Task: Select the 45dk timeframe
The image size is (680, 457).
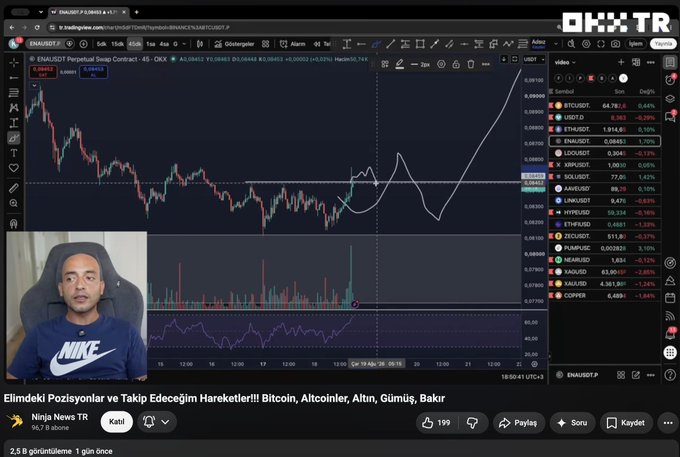Action: click(135, 44)
